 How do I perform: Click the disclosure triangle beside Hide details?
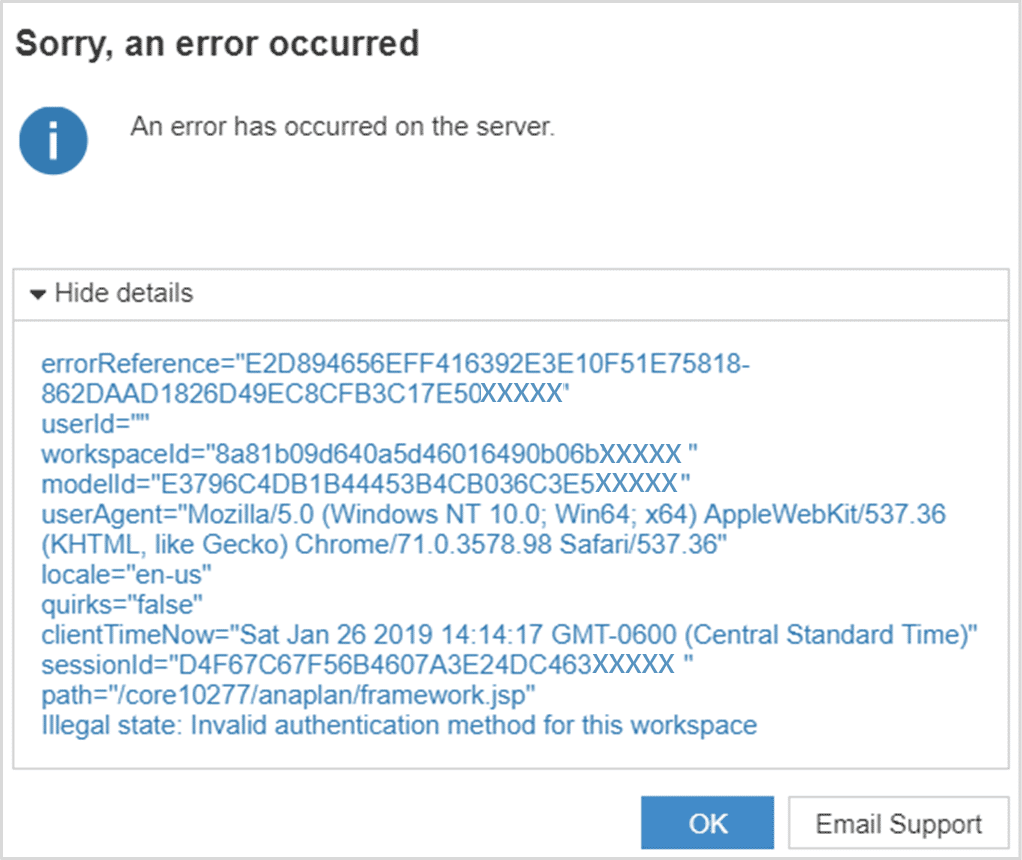(x=37, y=293)
